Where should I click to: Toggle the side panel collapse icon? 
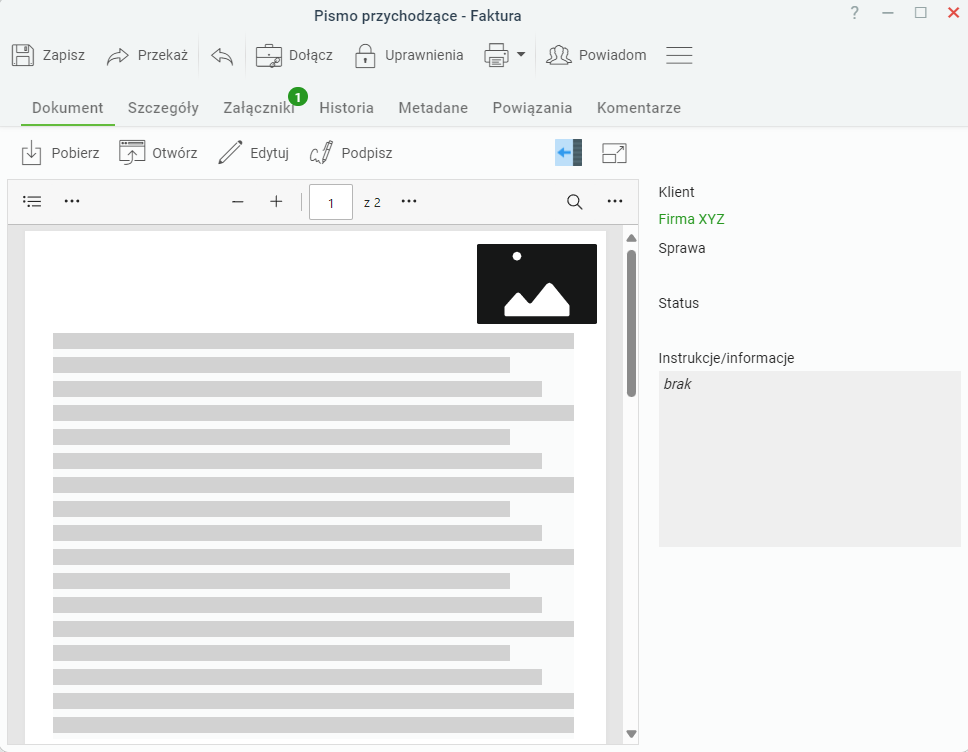pyautogui.click(x=569, y=152)
